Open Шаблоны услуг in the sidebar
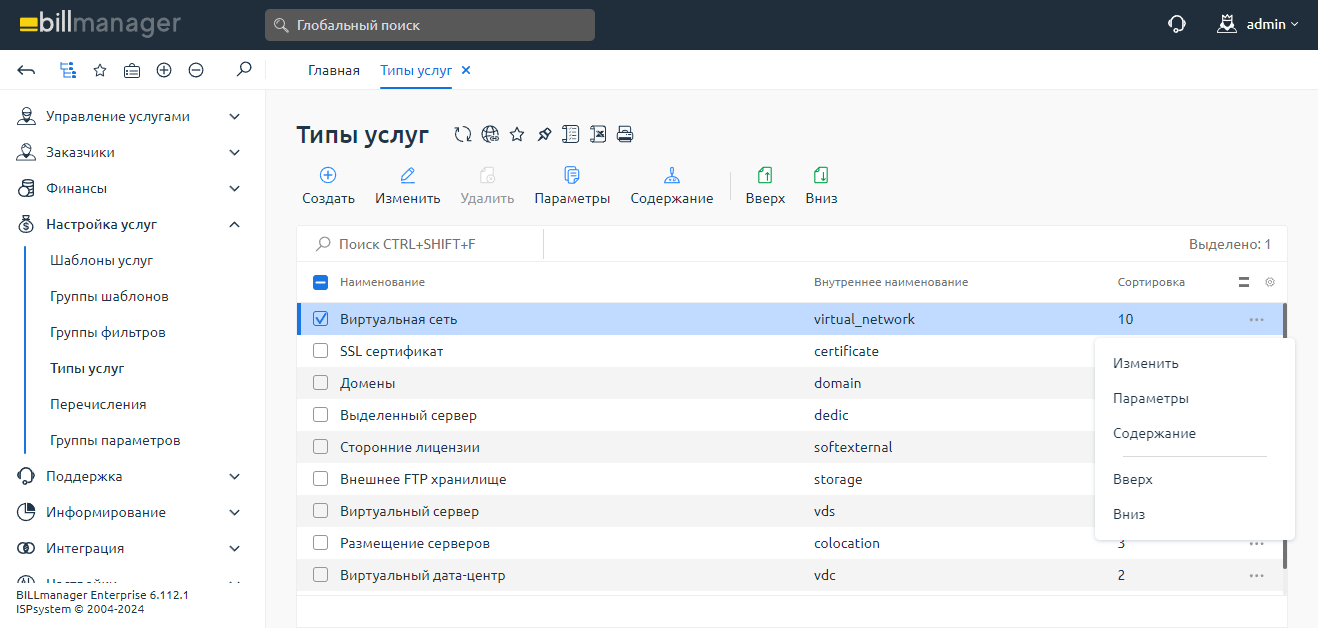 [101, 260]
